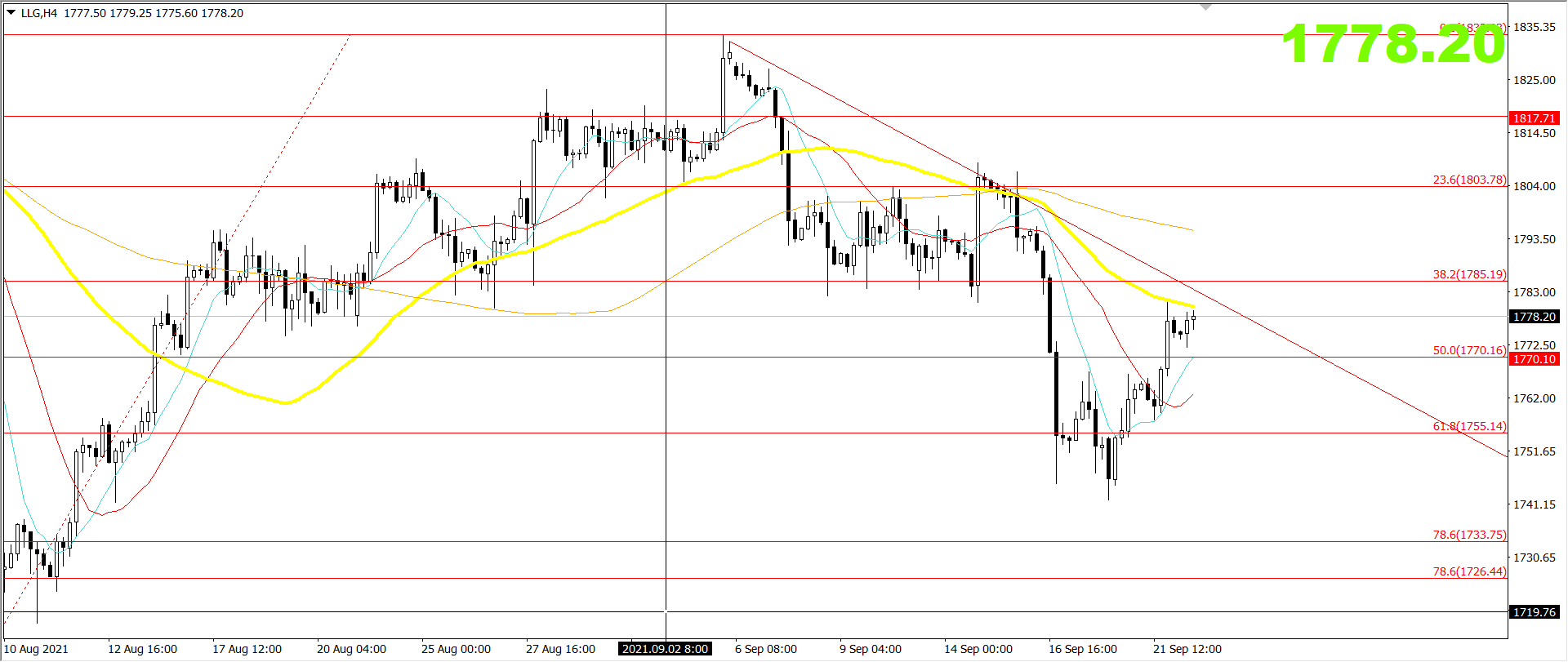Click the 78.6(1733.75) Fibonacci level label

coord(1469,535)
